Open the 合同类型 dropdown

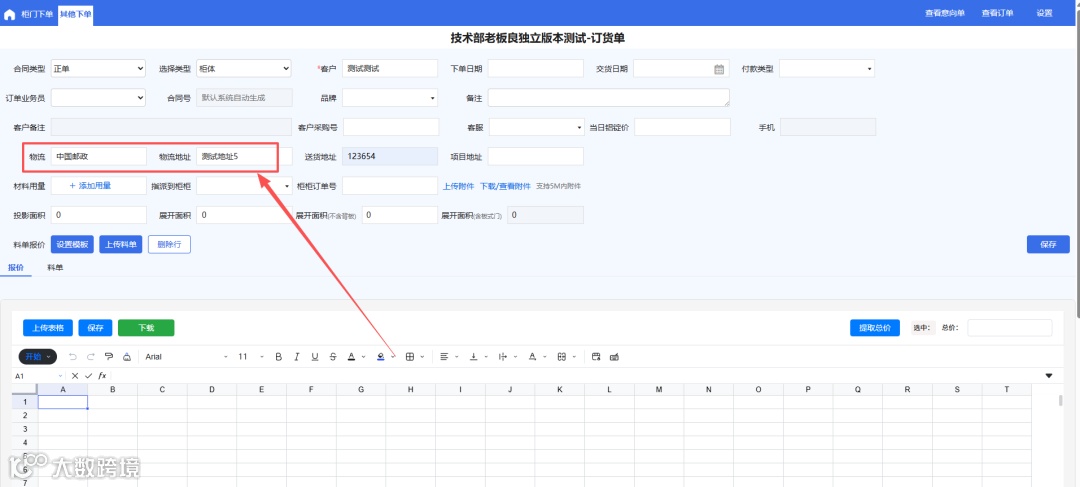pos(98,68)
